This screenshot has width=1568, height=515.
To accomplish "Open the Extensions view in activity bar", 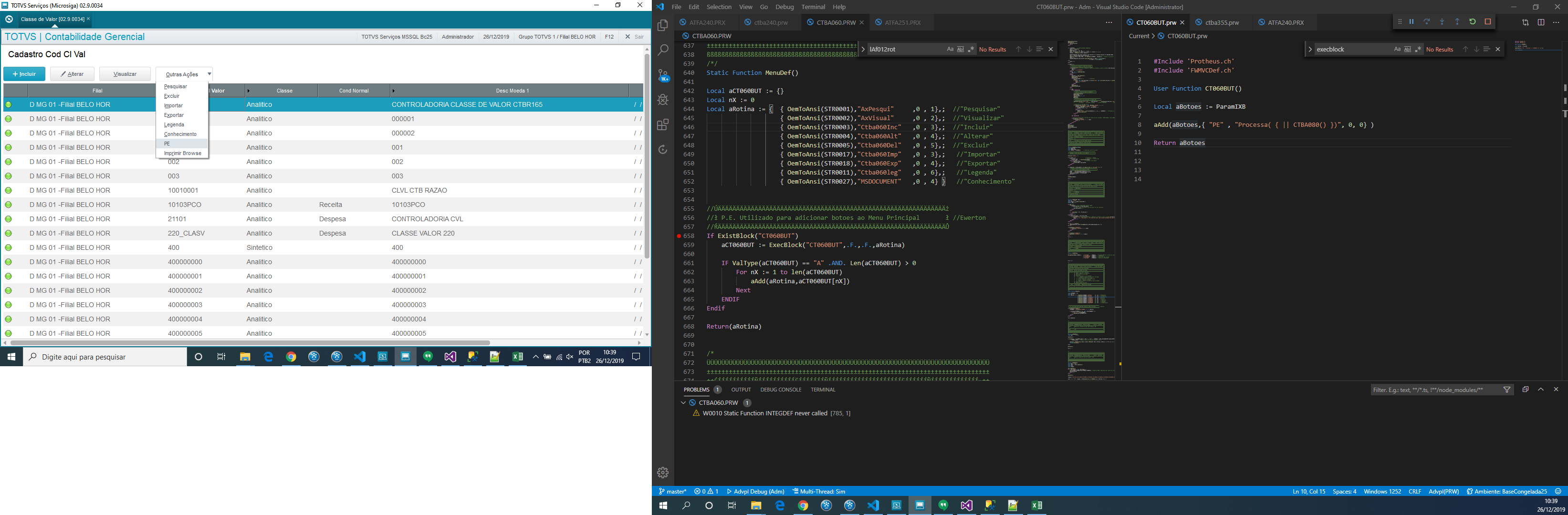I will coord(663,124).
